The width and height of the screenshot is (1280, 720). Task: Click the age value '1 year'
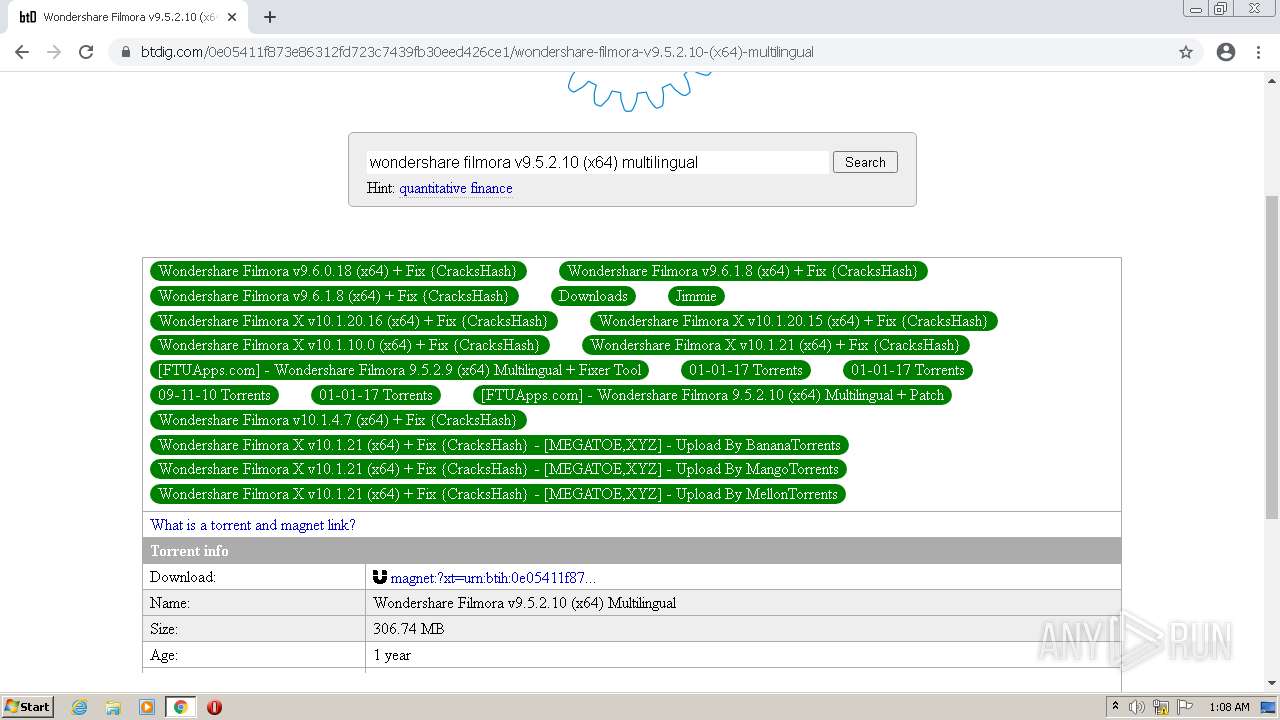click(392, 655)
